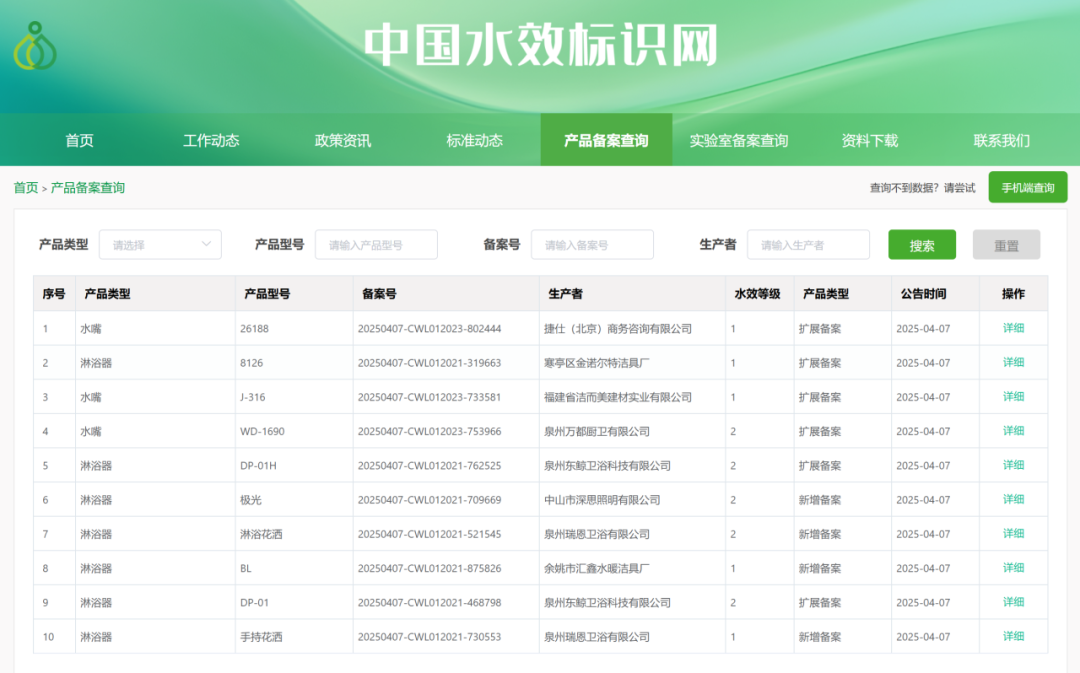Select record number 20250407-CWL012021-875826

coord(429,568)
